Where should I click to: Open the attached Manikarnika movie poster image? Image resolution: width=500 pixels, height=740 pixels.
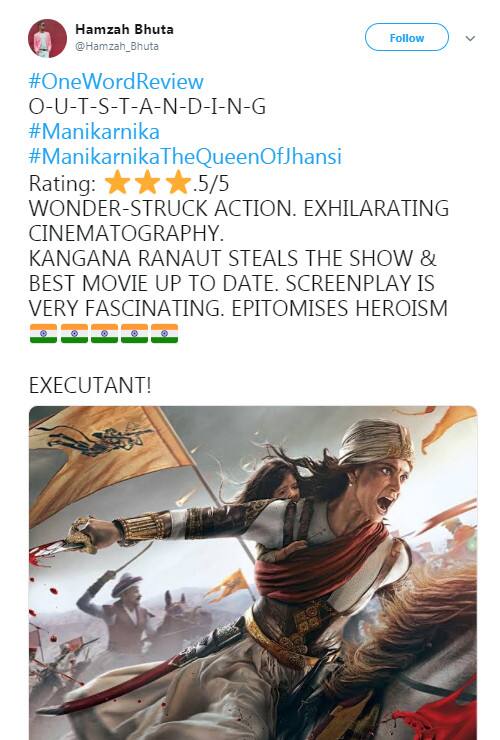tap(253, 572)
